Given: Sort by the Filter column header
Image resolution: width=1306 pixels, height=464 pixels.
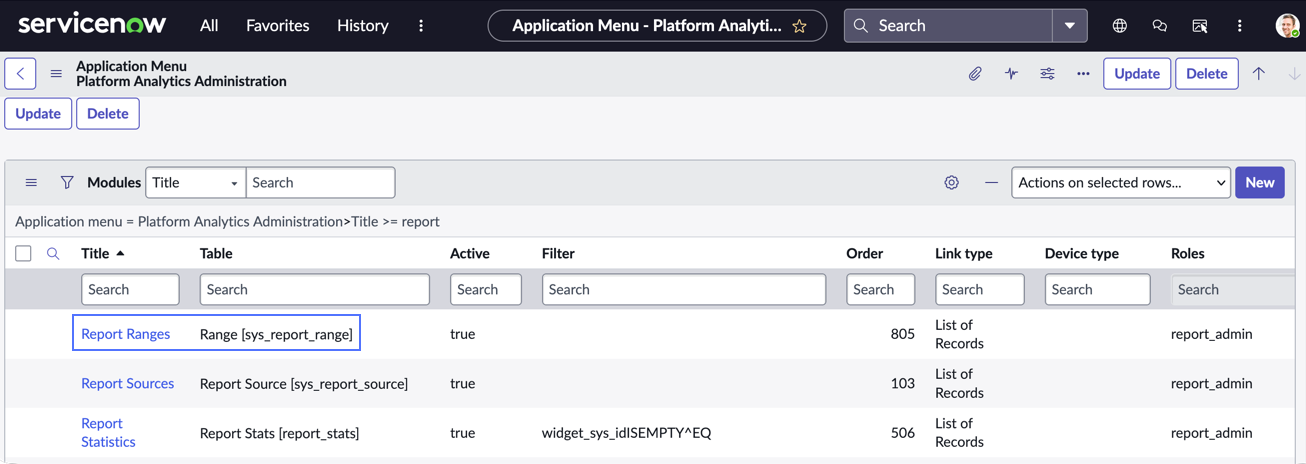Looking at the screenshot, I should [x=558, y=254].
